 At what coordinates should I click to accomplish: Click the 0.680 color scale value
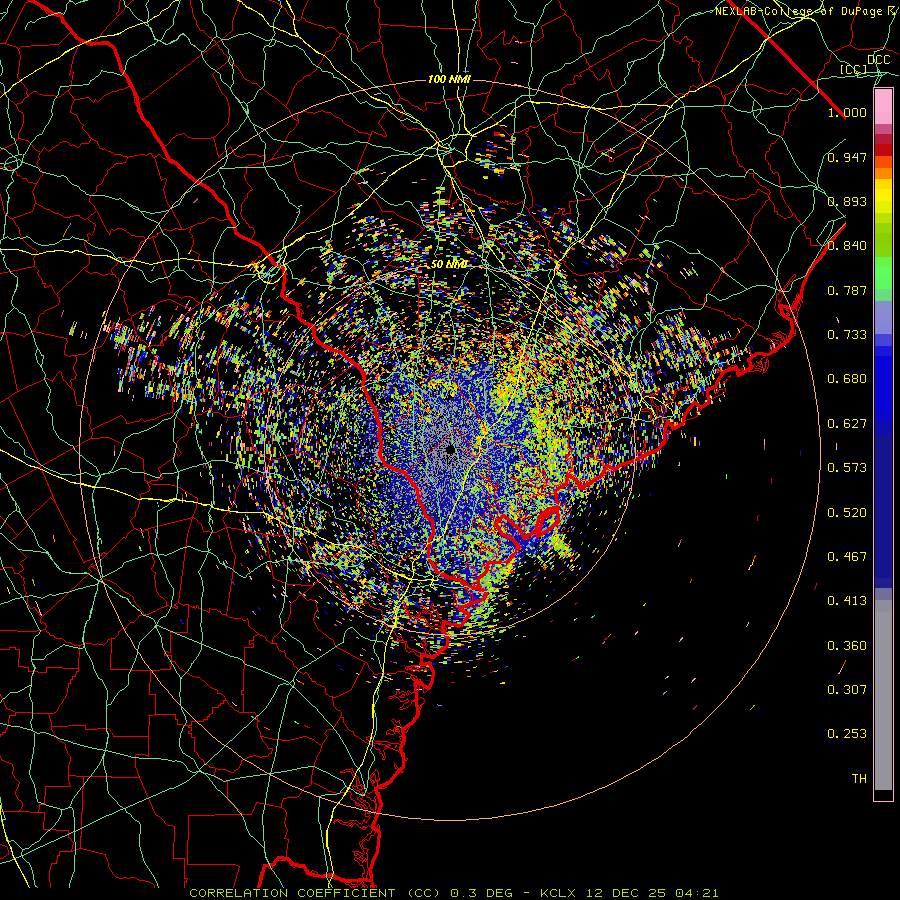point(847,379)
